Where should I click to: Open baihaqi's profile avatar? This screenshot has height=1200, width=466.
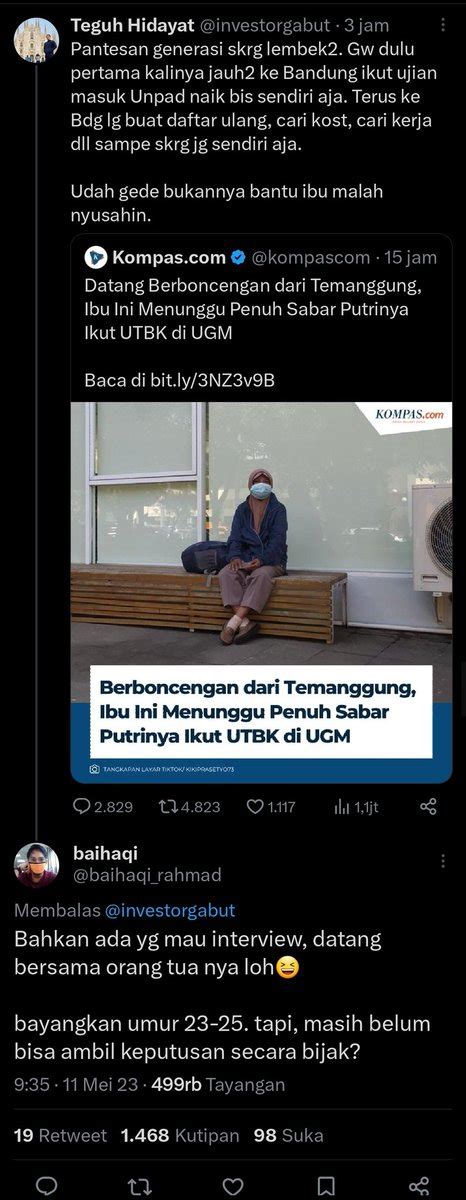click(x=36, y=865)
